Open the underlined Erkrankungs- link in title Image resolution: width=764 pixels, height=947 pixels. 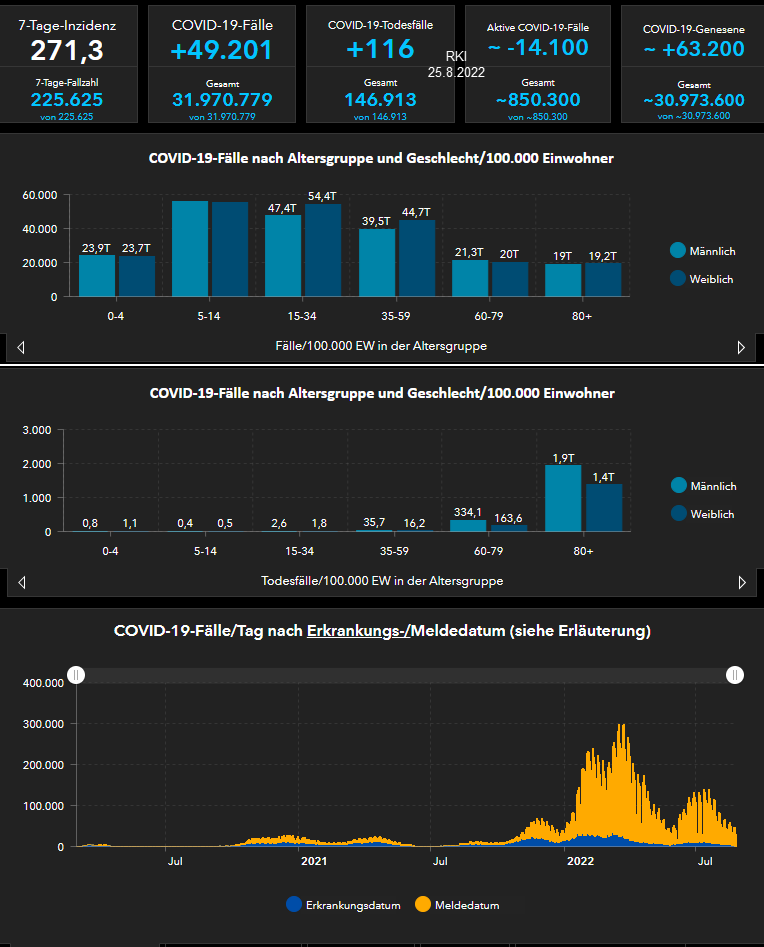(x=358, y=631)
